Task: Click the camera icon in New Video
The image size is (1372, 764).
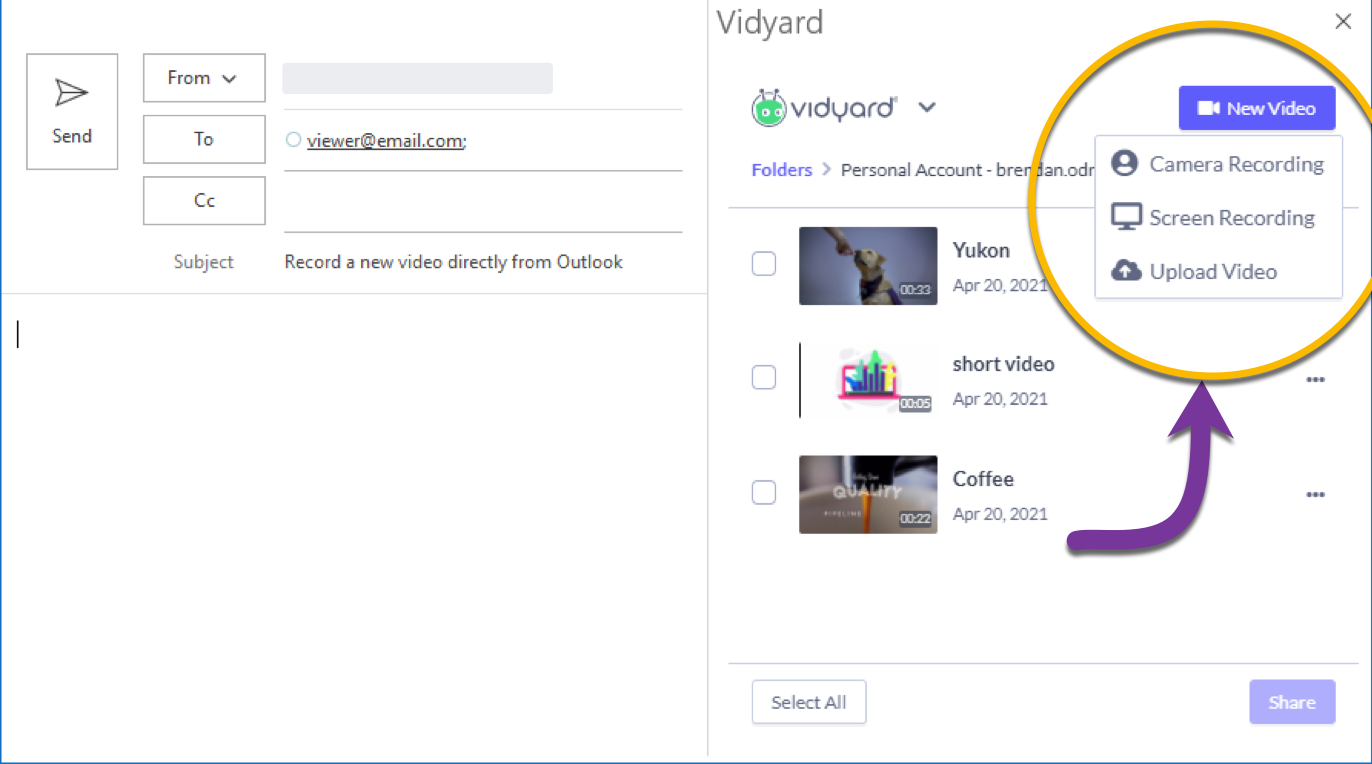Action: pyautogui.click(x=1209, y=108)
